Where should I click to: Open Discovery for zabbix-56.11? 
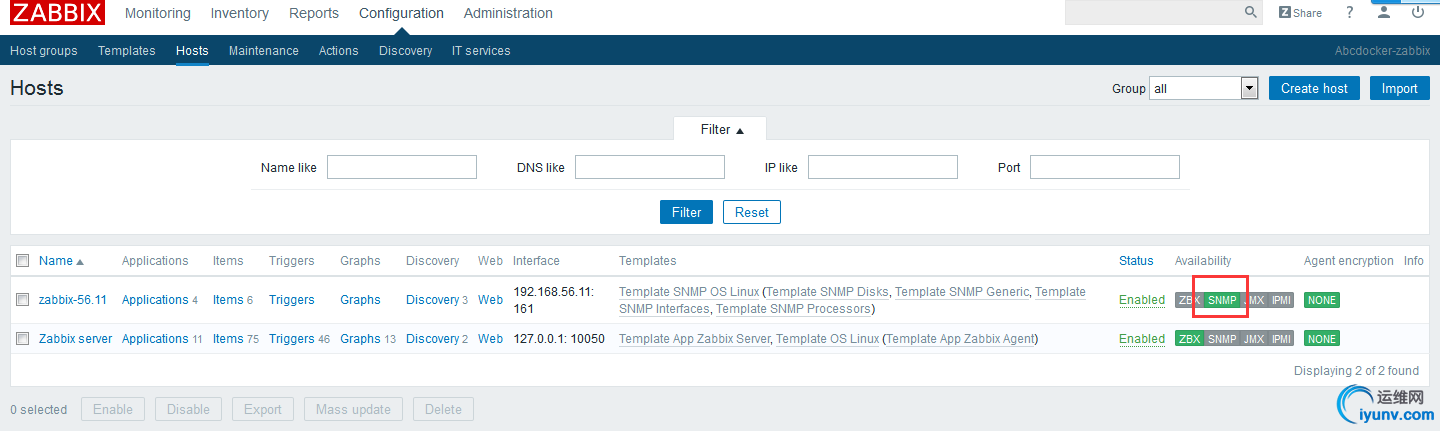(432, 300)
